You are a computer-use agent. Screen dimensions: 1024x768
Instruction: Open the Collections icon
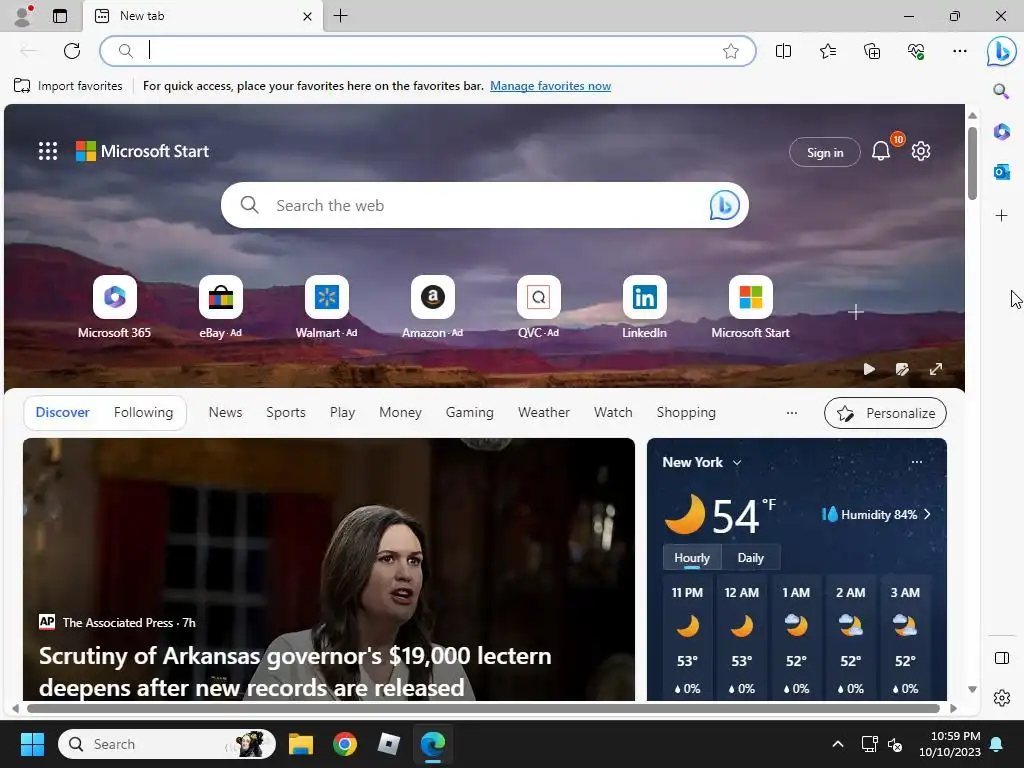872,51
